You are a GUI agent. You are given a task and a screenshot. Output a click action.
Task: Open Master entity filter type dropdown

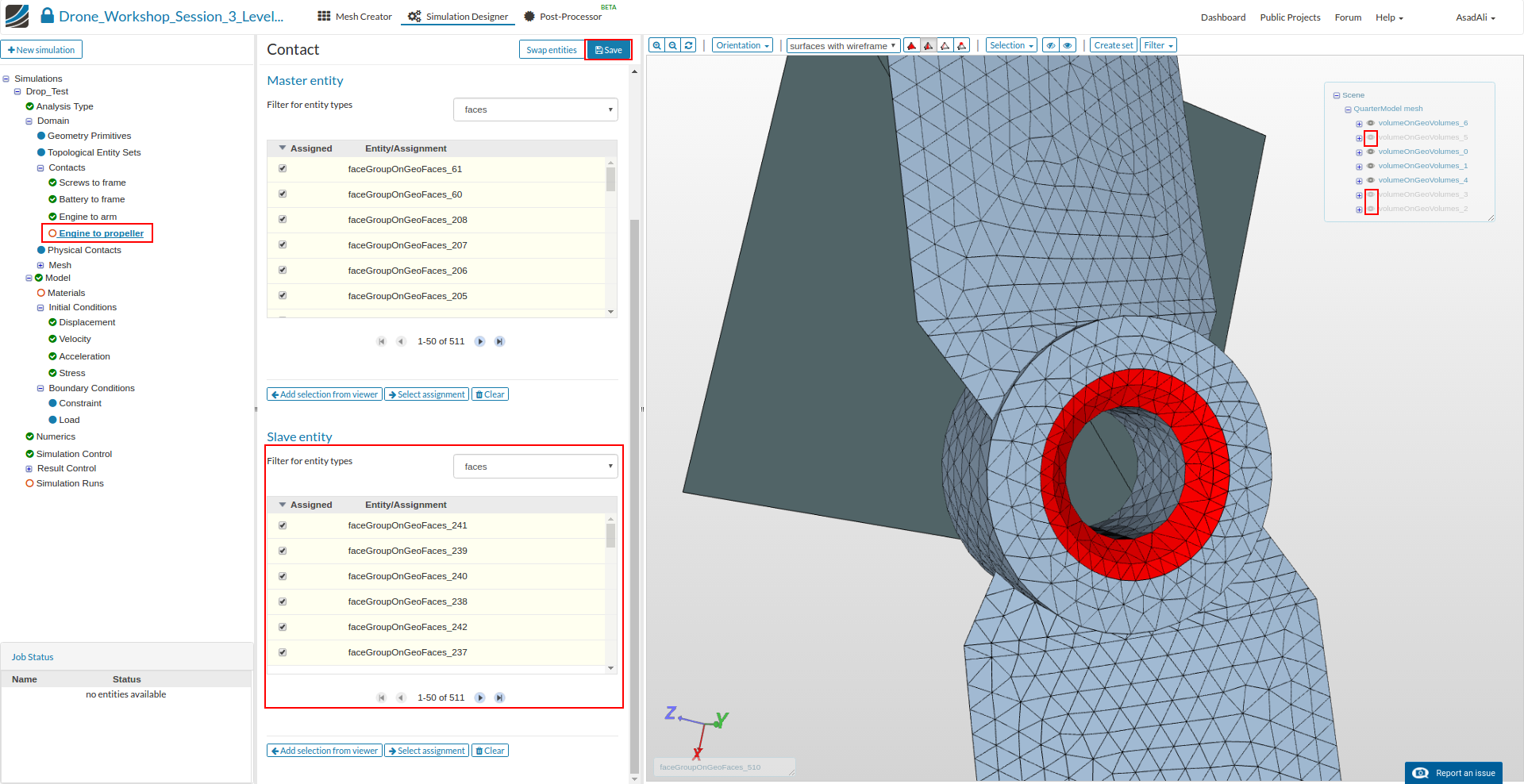(x=535, y=110)
